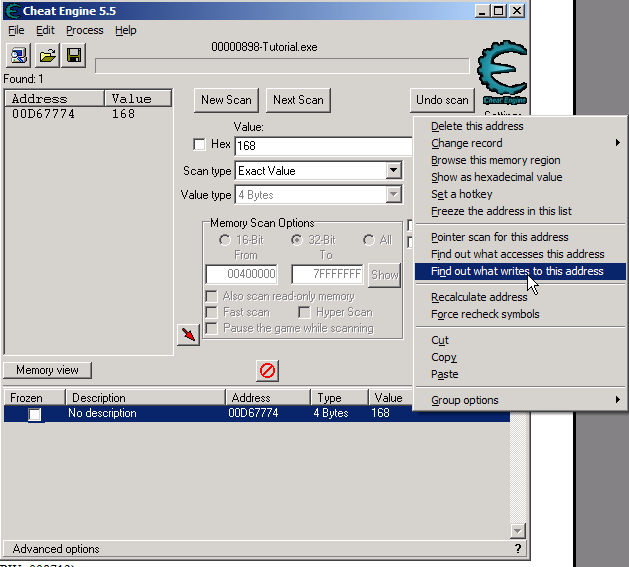
Task: Open Advanced options
Action: click(x=56, y=549)
